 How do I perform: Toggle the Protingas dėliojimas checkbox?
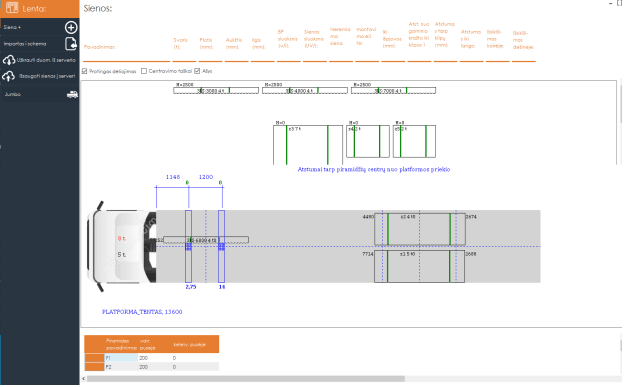85,71
